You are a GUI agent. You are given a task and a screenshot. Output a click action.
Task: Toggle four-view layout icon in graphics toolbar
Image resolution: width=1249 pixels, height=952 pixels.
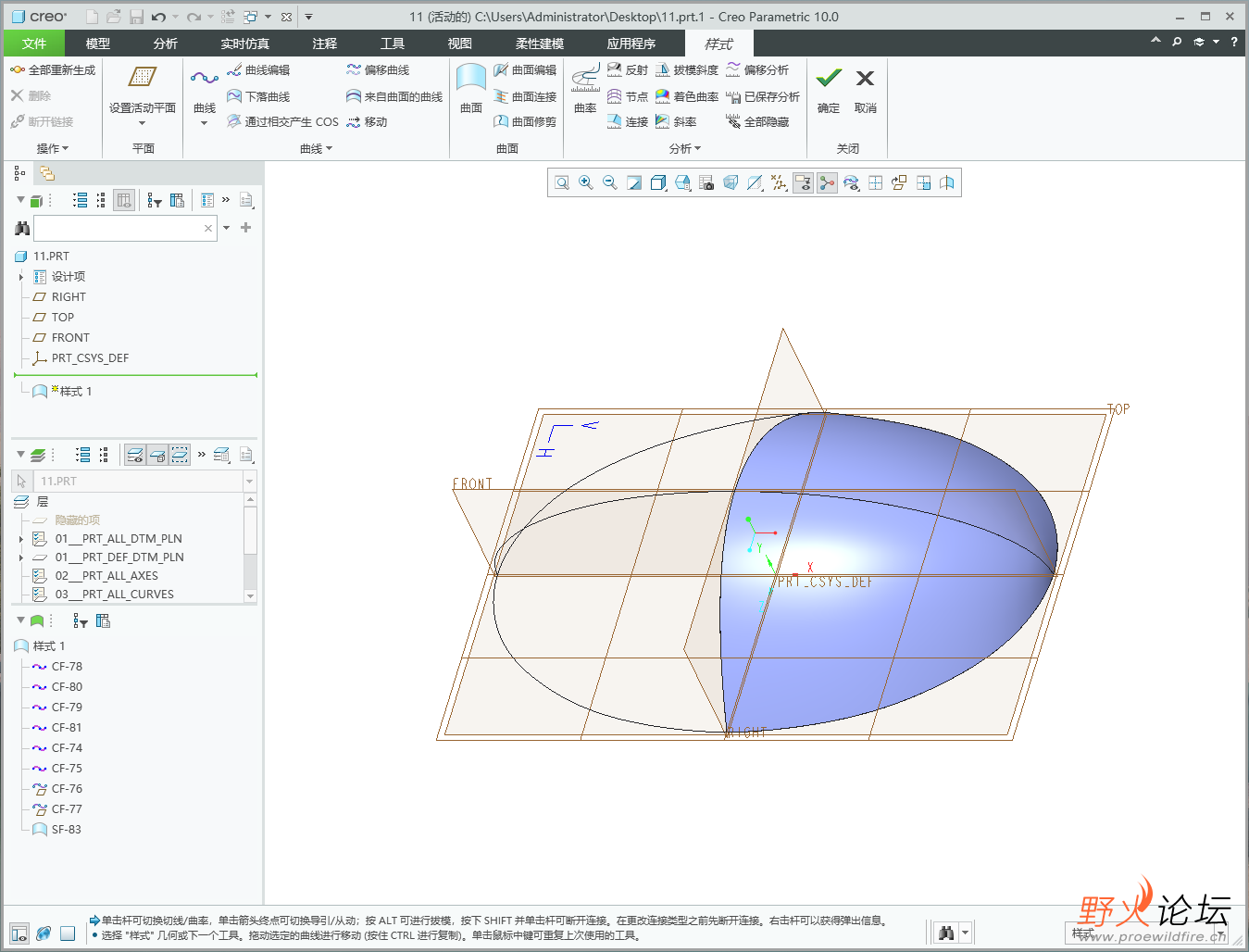(875, 182)
